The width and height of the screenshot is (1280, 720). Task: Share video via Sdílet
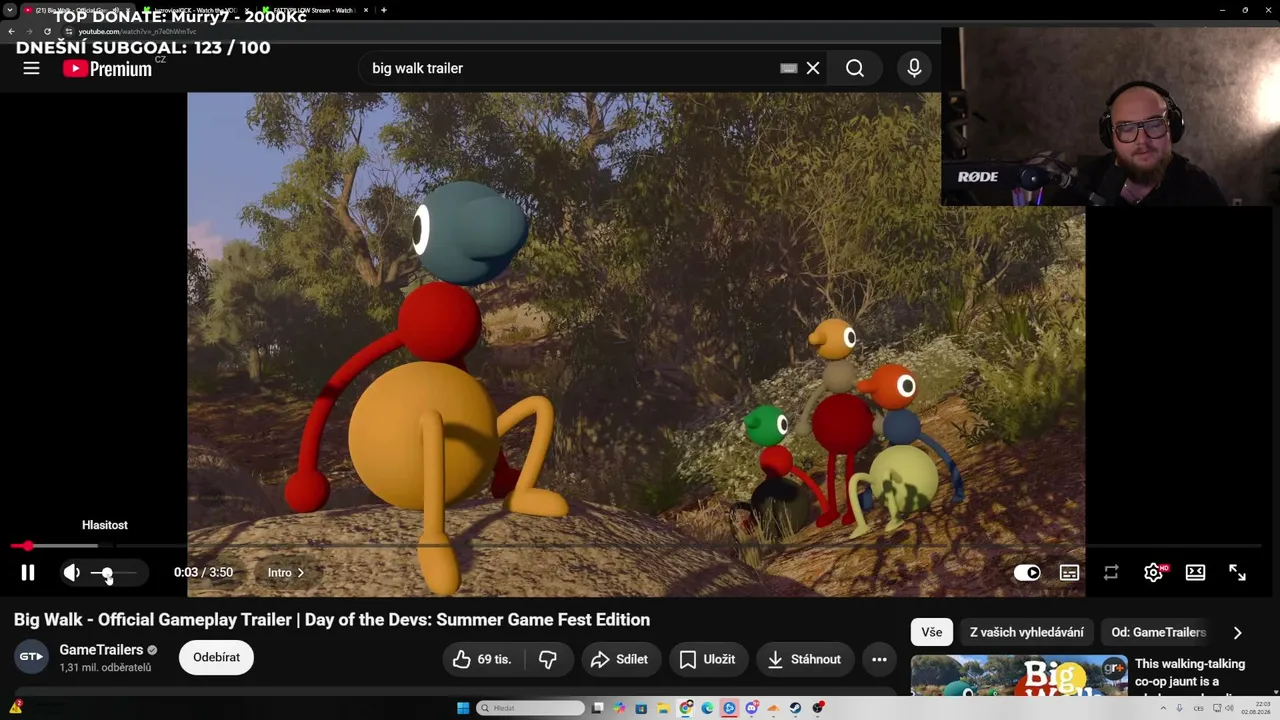click(620, 659)
